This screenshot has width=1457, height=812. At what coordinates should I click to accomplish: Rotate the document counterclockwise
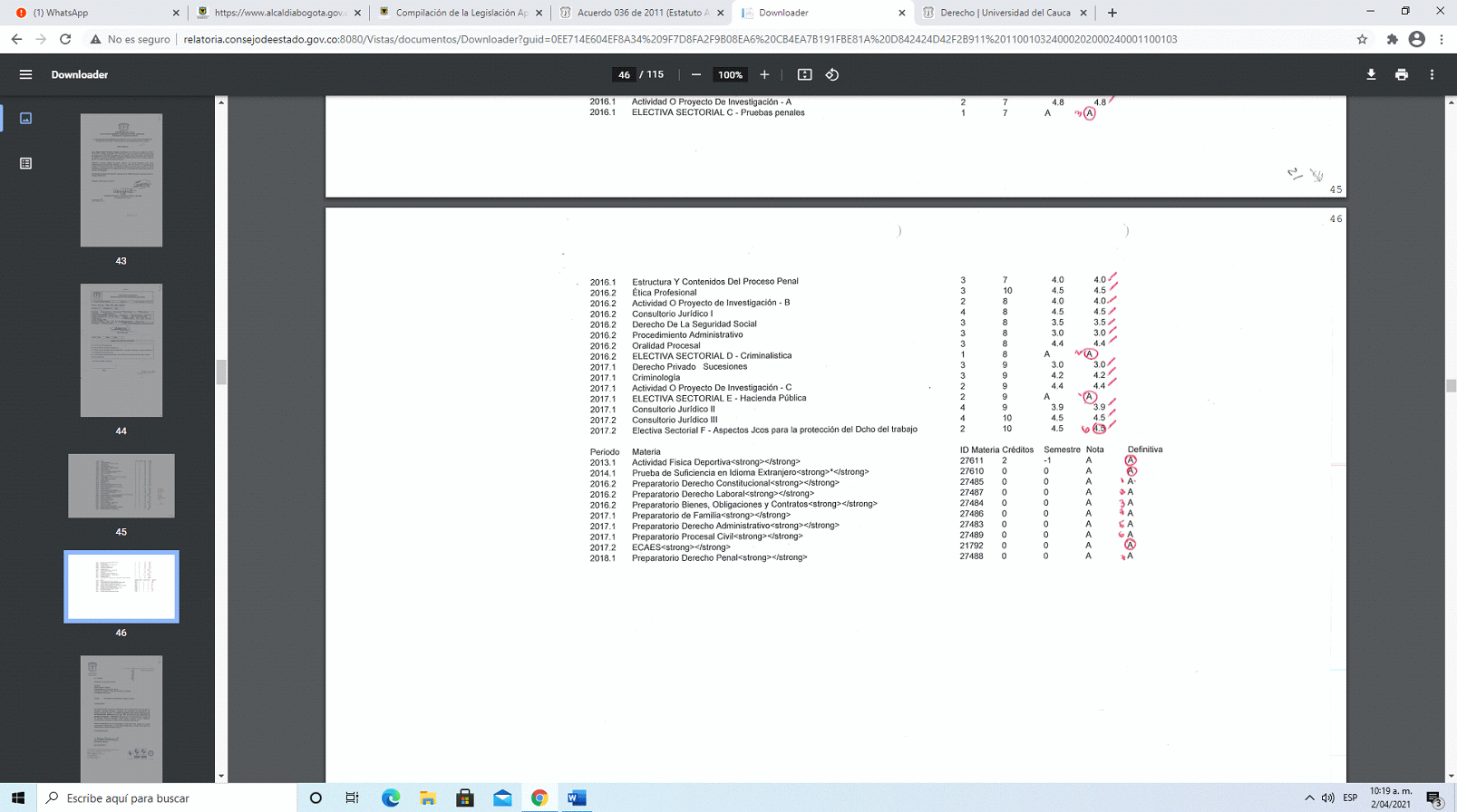(x=832, y=74)
